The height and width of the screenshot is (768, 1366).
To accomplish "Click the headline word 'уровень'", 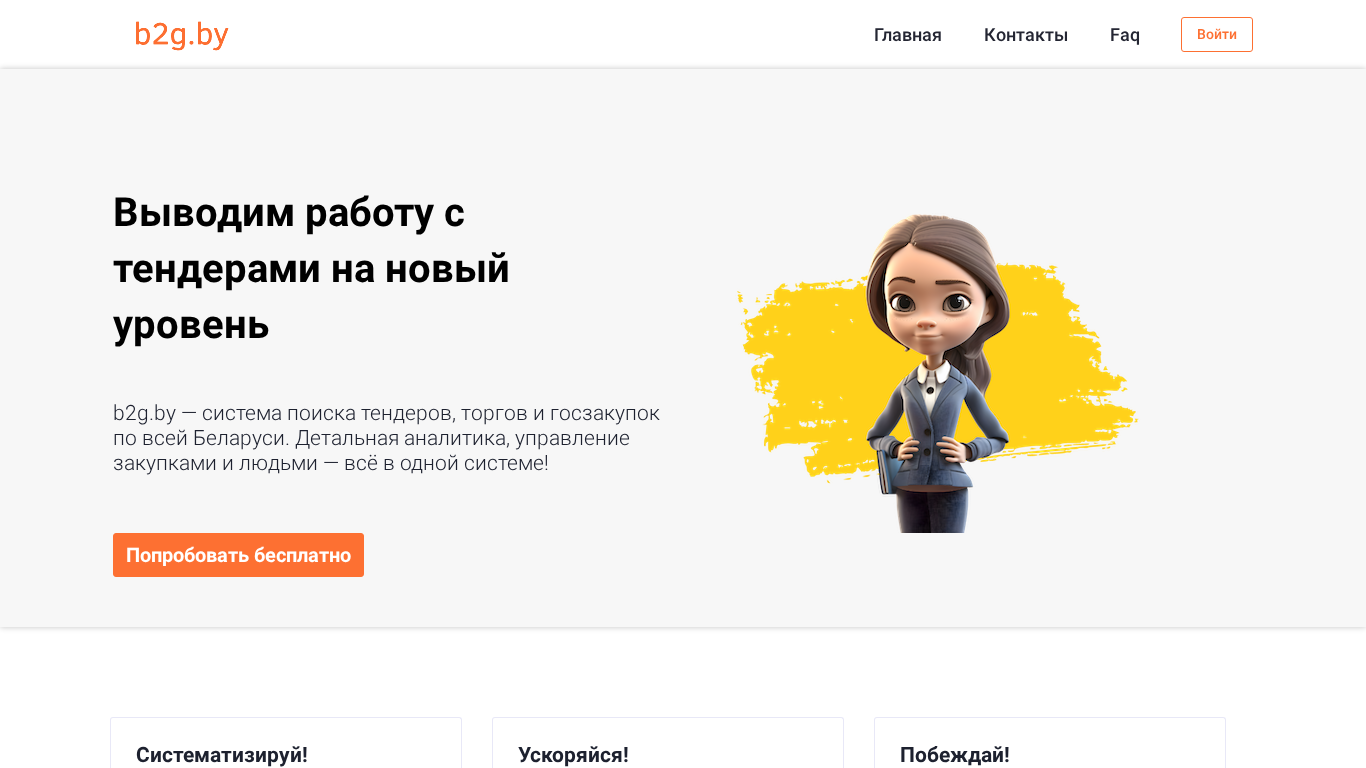I will (x=191, y=325).
